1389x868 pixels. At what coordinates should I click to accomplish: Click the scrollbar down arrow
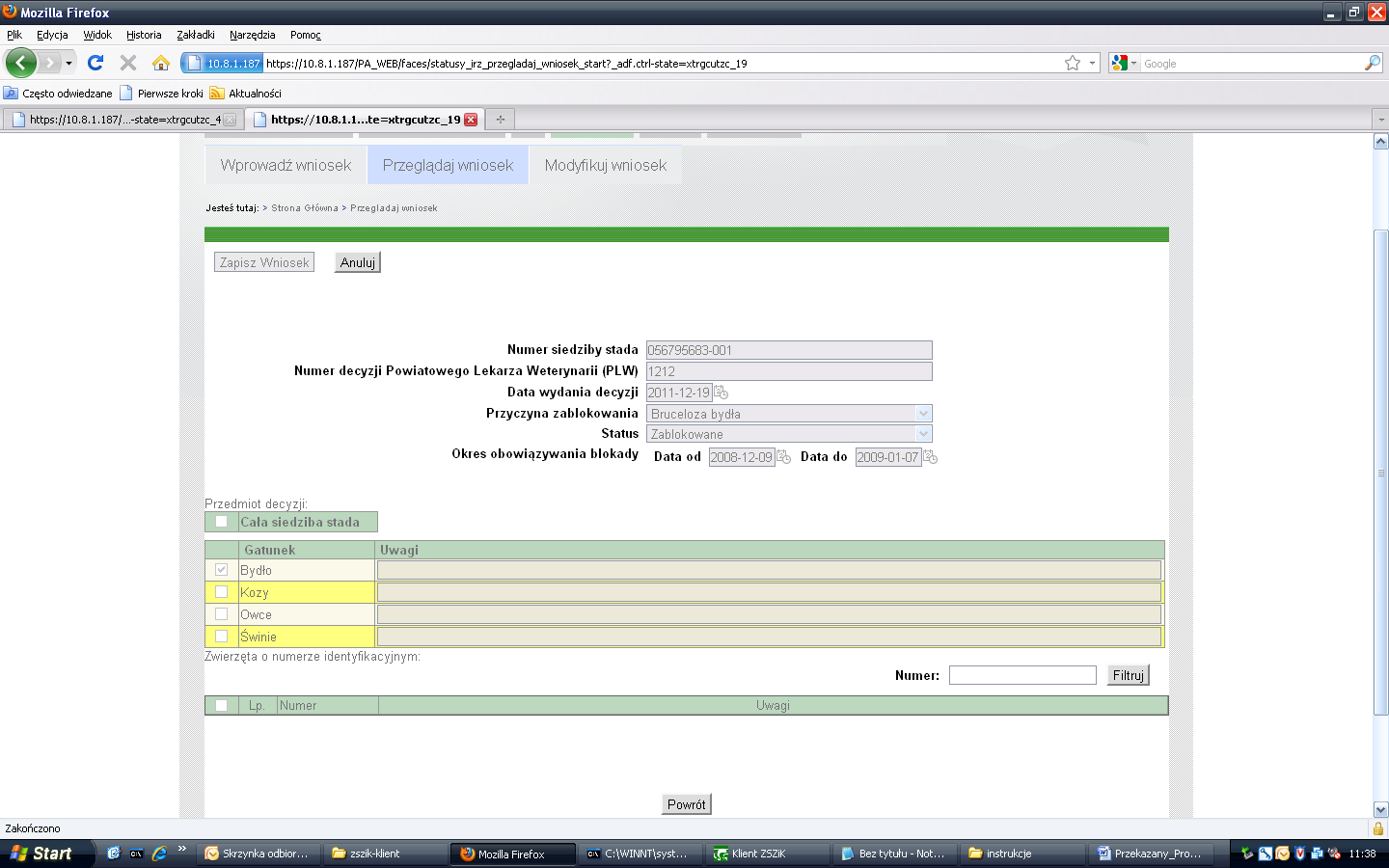pos(1381,810)
